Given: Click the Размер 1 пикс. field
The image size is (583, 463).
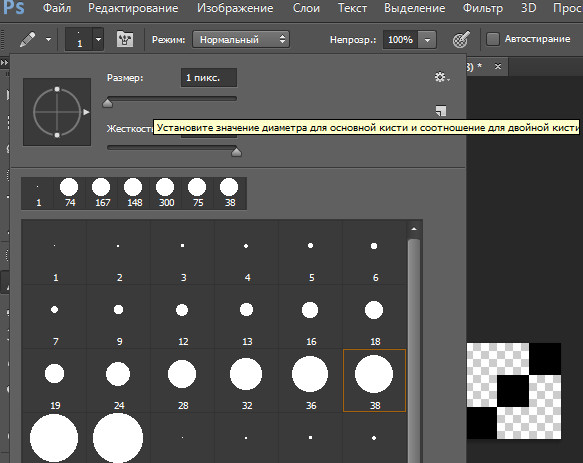Looking at the screenshot, I should [x=209, y=78].
